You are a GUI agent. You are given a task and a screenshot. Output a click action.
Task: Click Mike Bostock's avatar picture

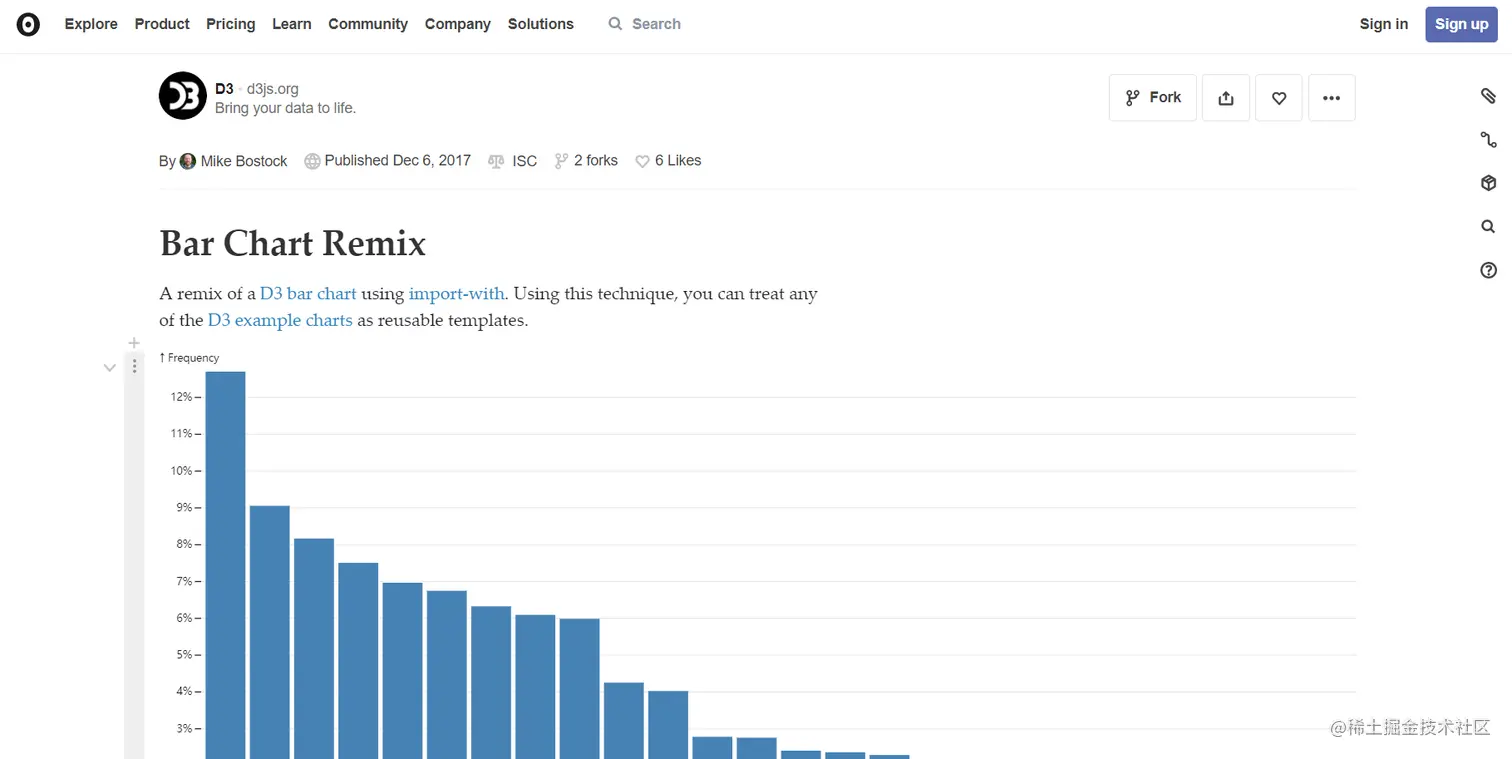click(x=188, y=161)
